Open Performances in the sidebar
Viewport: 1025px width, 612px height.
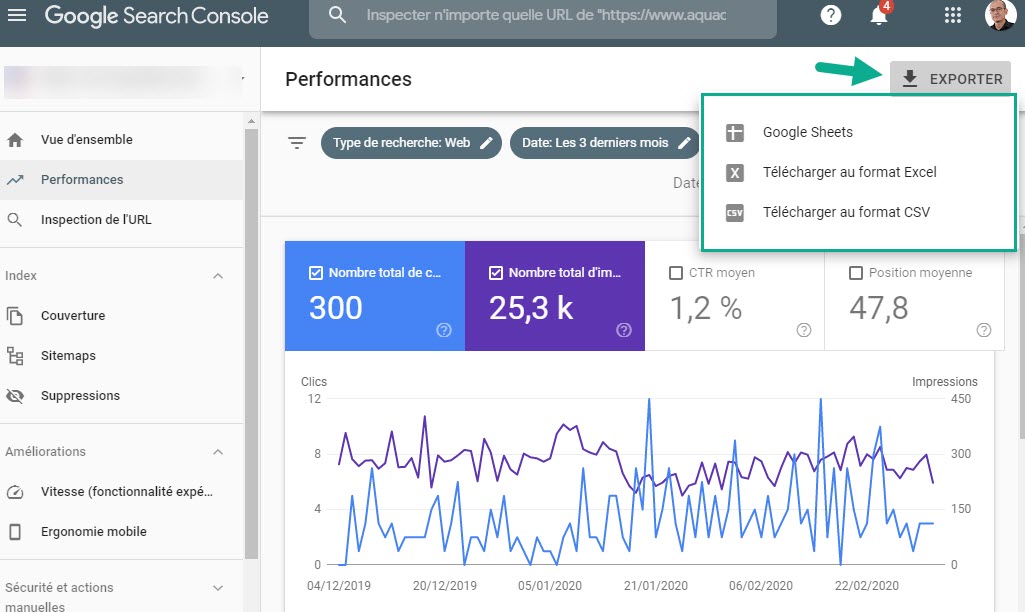pos(122,180)
